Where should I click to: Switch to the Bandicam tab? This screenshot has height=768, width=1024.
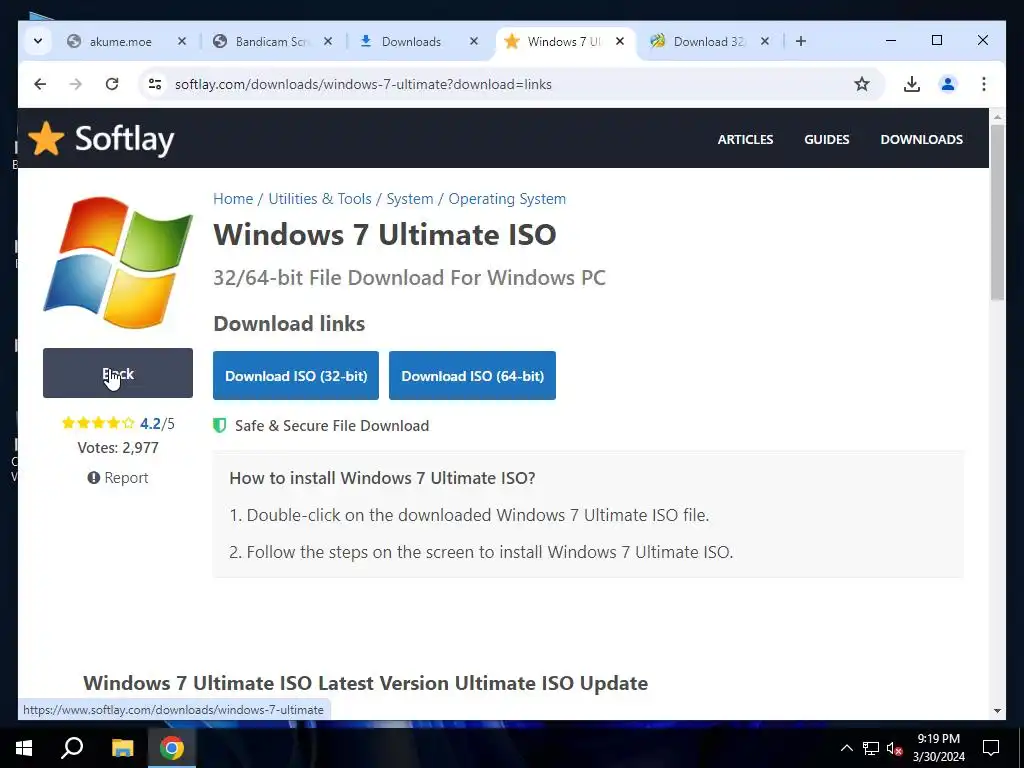[x=272, y=42]
